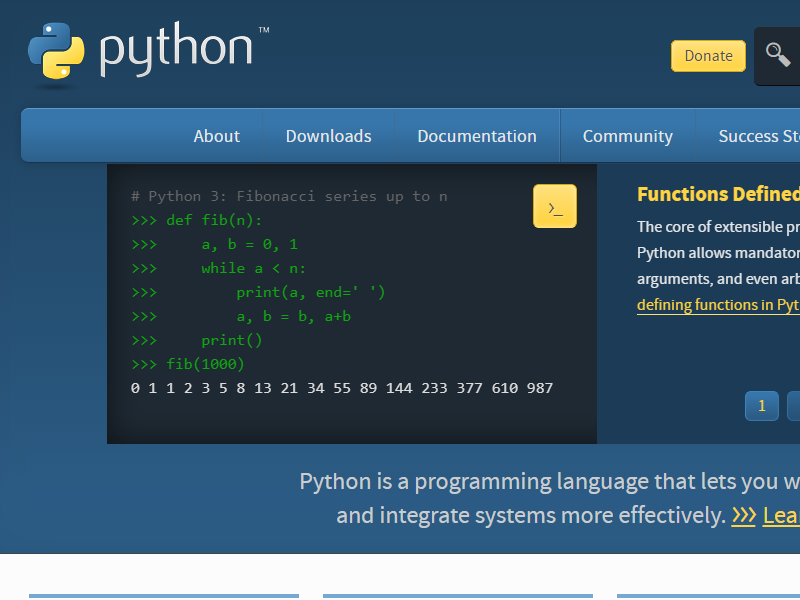Click the Functions Defined heading
Image resolution: width=800 pixels, height=600 pixels.
click(x=718, y=194)
